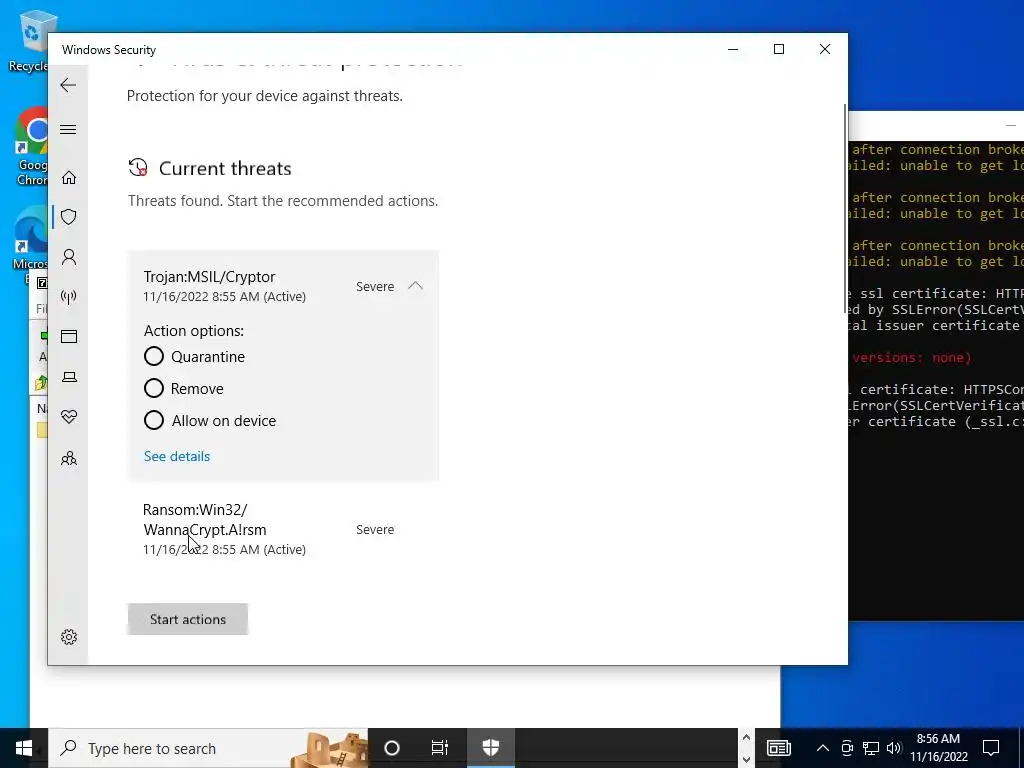Open the Windows Start menu
The height and width of the screenshot is (768, 1024).
click(x=24, y=748)
